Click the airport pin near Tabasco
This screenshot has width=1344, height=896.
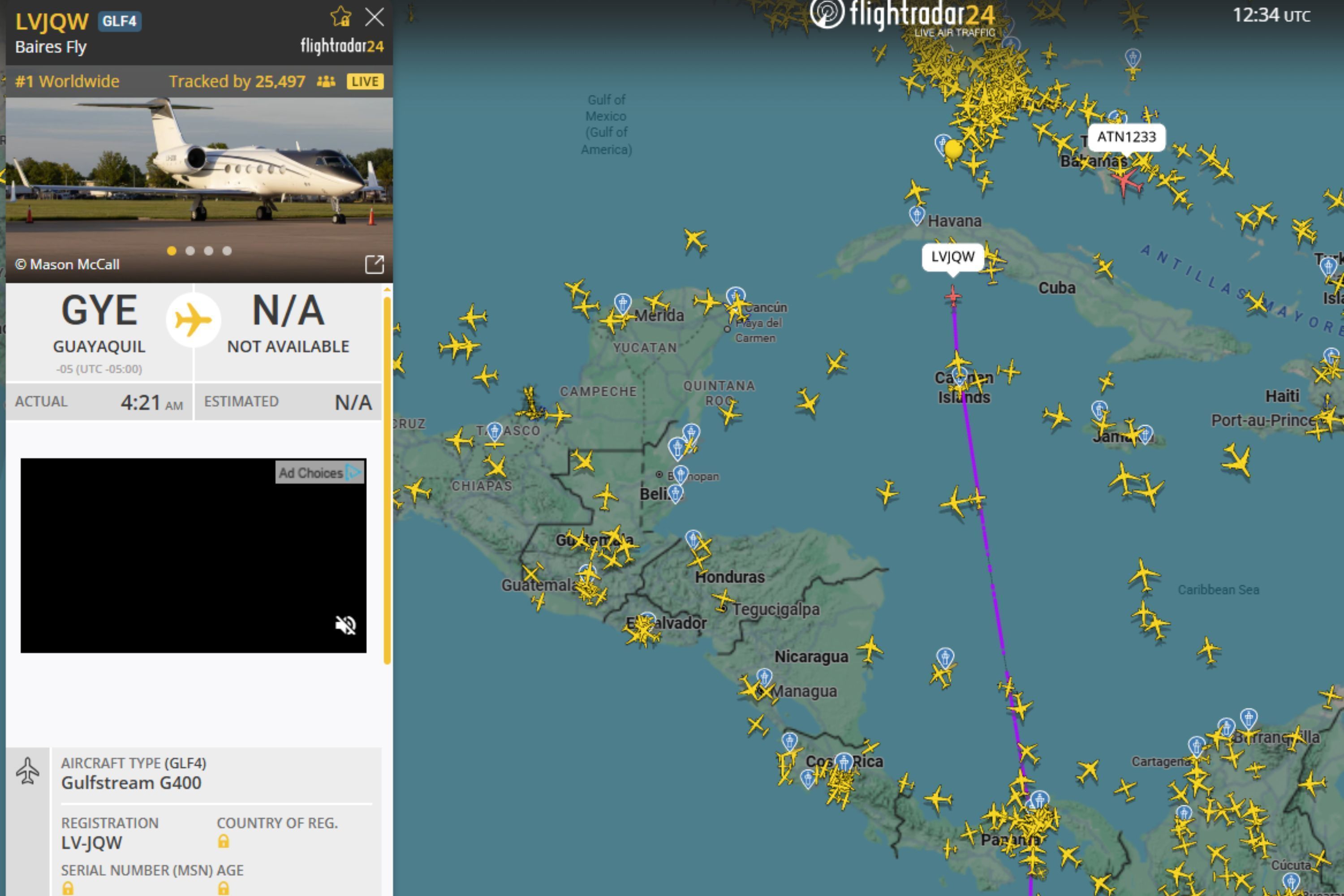click(x=494, y=433)
